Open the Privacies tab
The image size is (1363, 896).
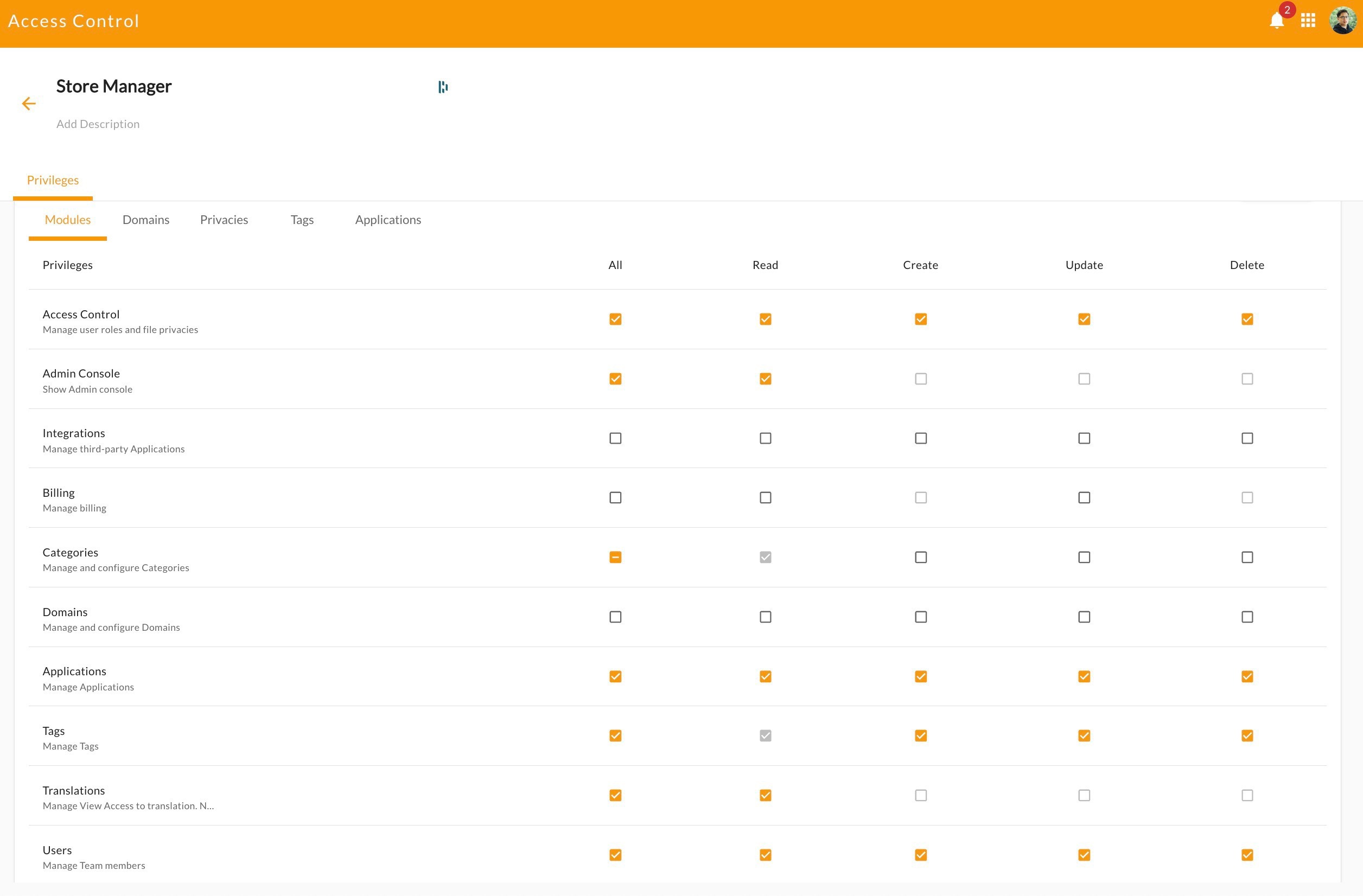[224, 220]
